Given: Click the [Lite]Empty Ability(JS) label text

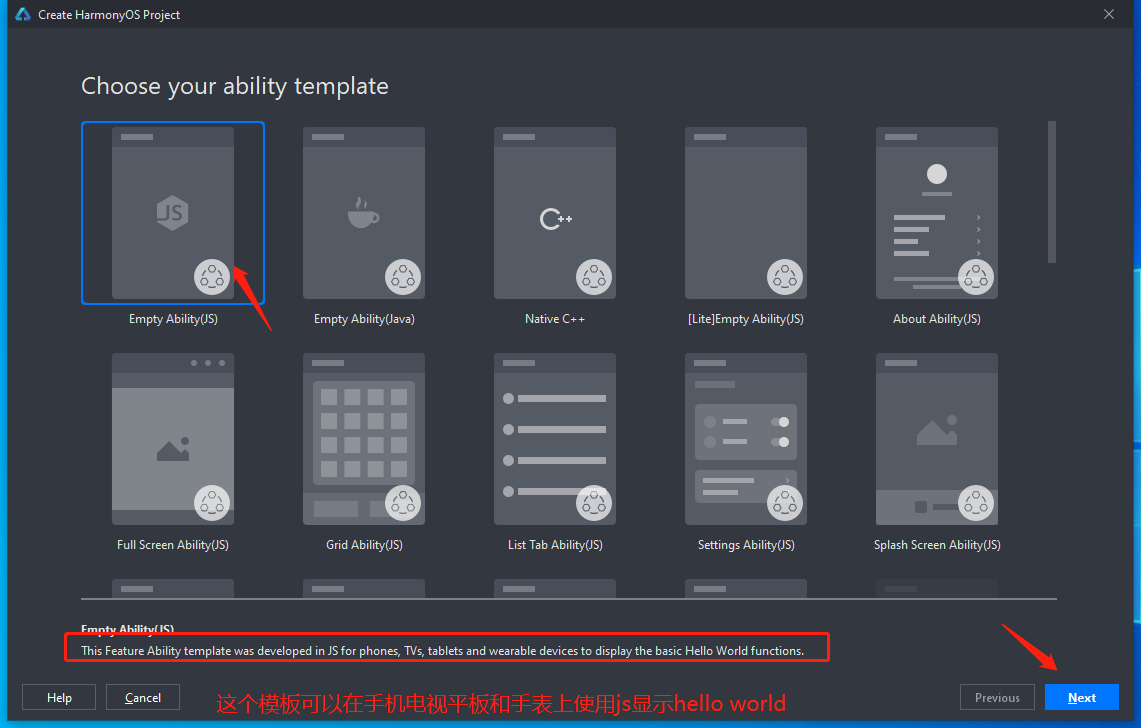Looking at the screenshot, I should [746, 319].
